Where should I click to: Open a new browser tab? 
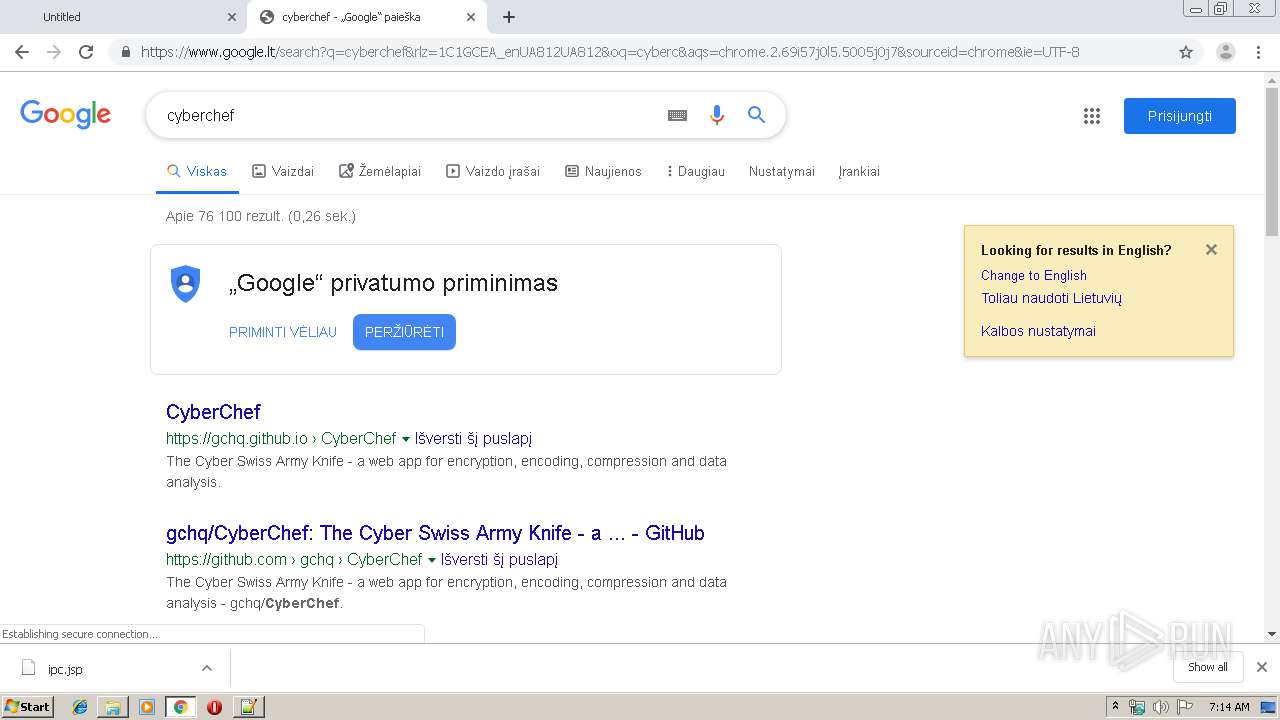point(508,17)
